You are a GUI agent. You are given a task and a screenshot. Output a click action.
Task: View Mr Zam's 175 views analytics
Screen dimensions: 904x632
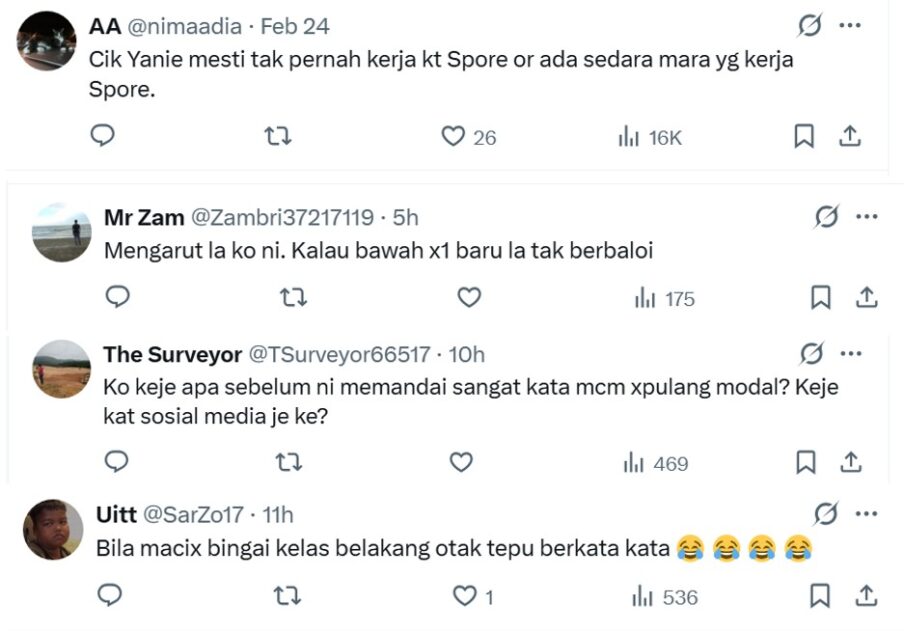click(x=664, y=298)
